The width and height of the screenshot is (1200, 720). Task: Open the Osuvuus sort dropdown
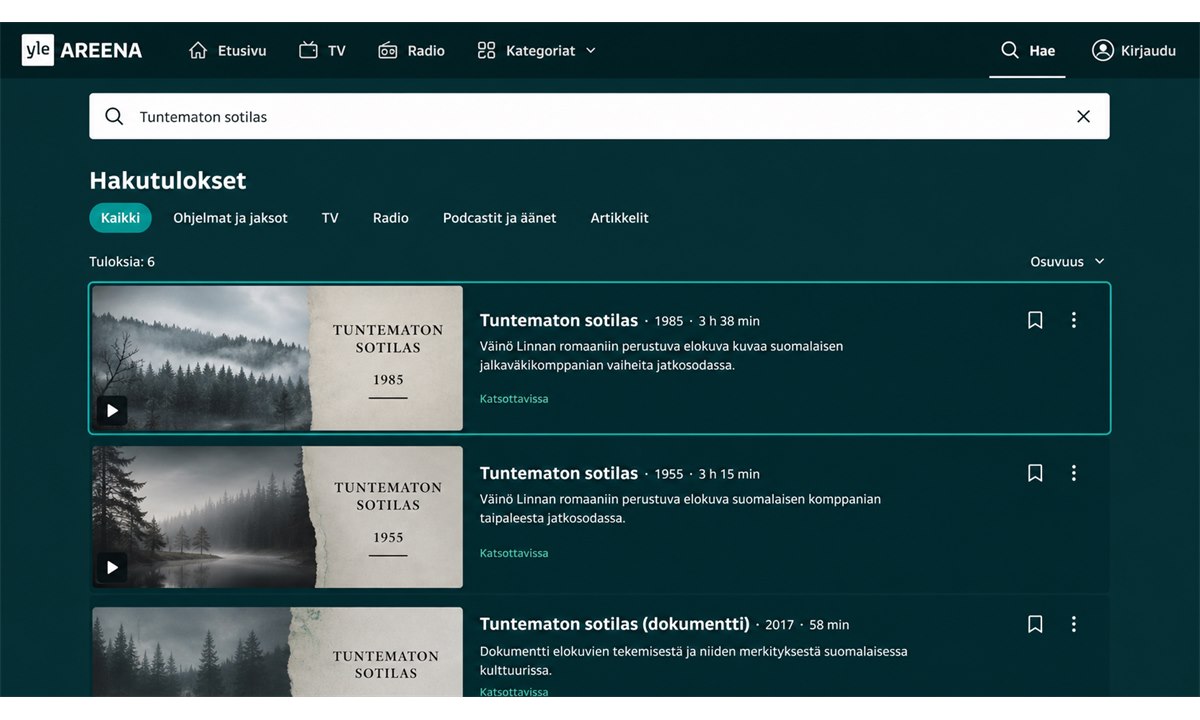[x=1067, y=261]
